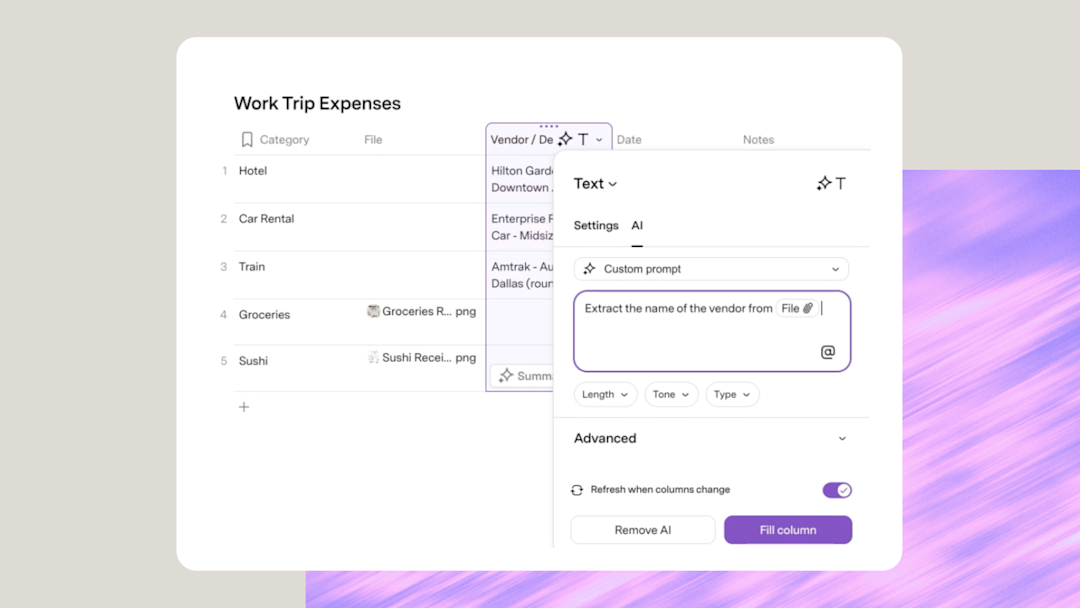Expand the Advanced section
Viewport: 1080px width, 608px height.
pos(711,439)
